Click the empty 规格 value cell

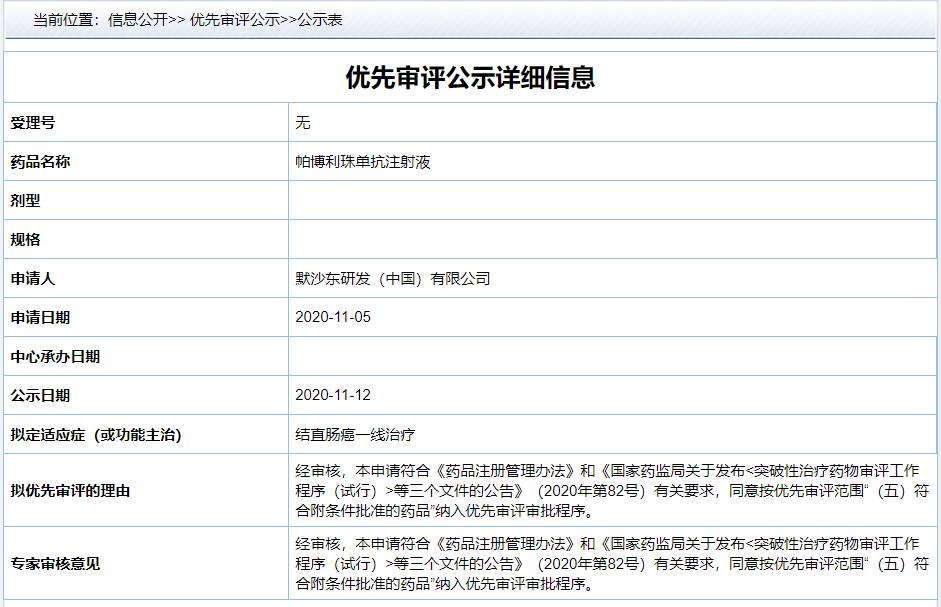click(612, 240)
